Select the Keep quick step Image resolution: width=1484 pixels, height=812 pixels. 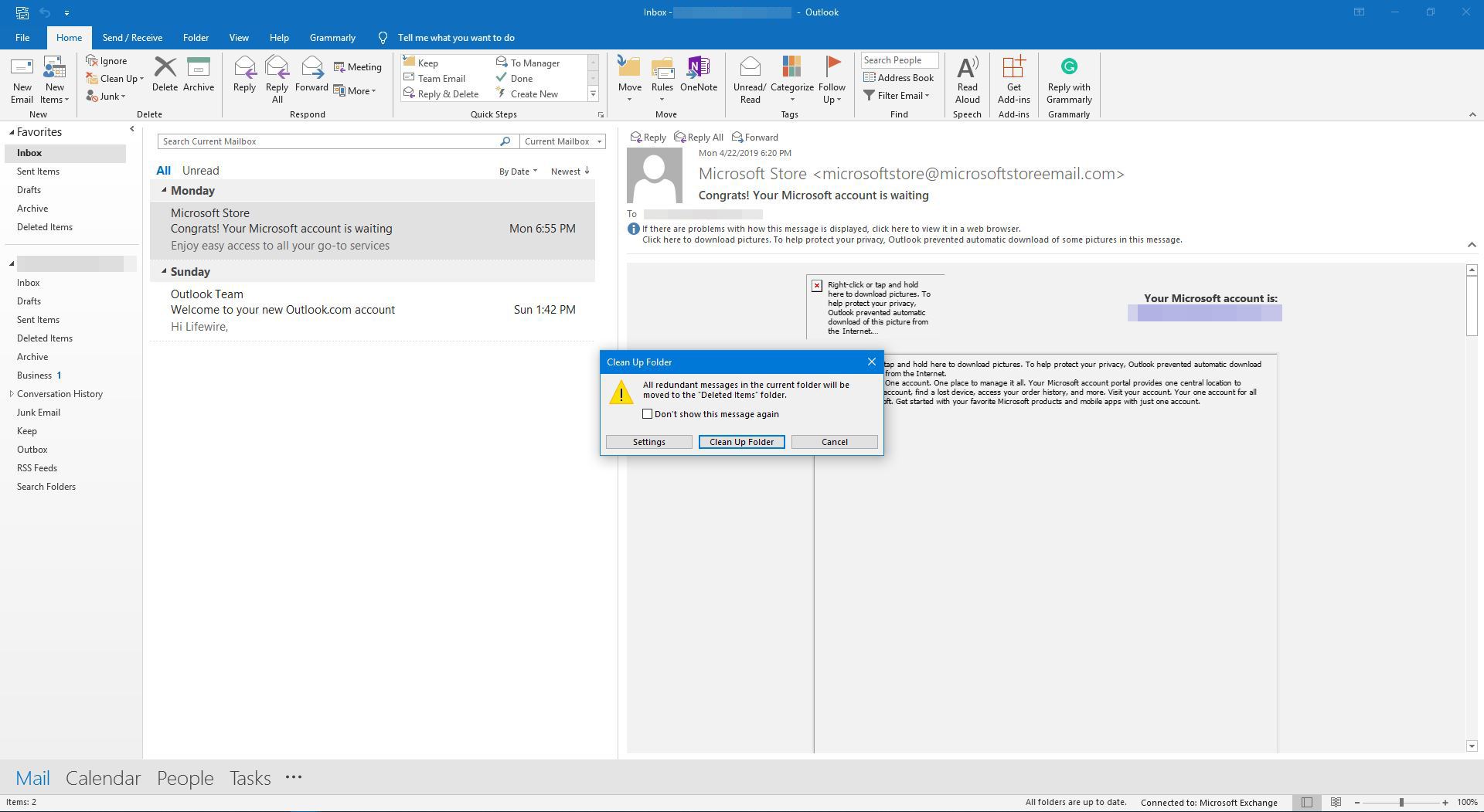421,63
